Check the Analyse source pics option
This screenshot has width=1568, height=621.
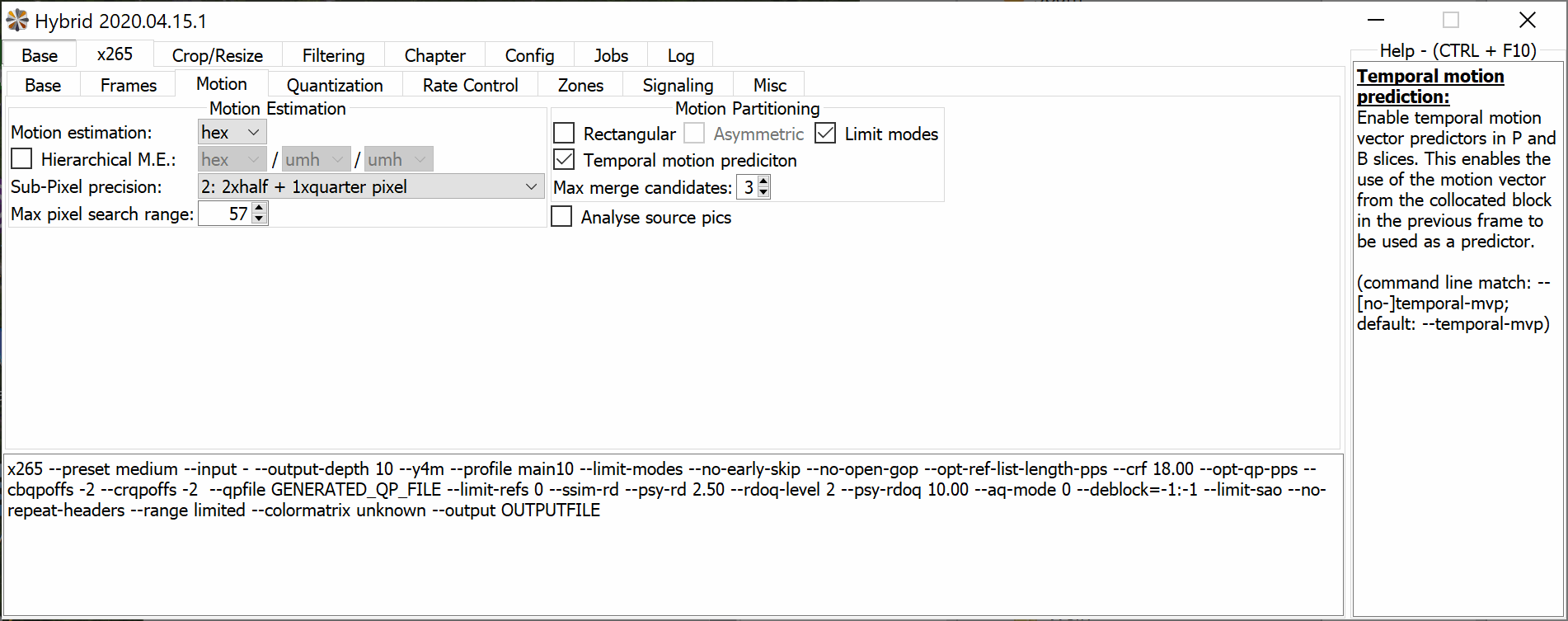click(x=561, y=217)
